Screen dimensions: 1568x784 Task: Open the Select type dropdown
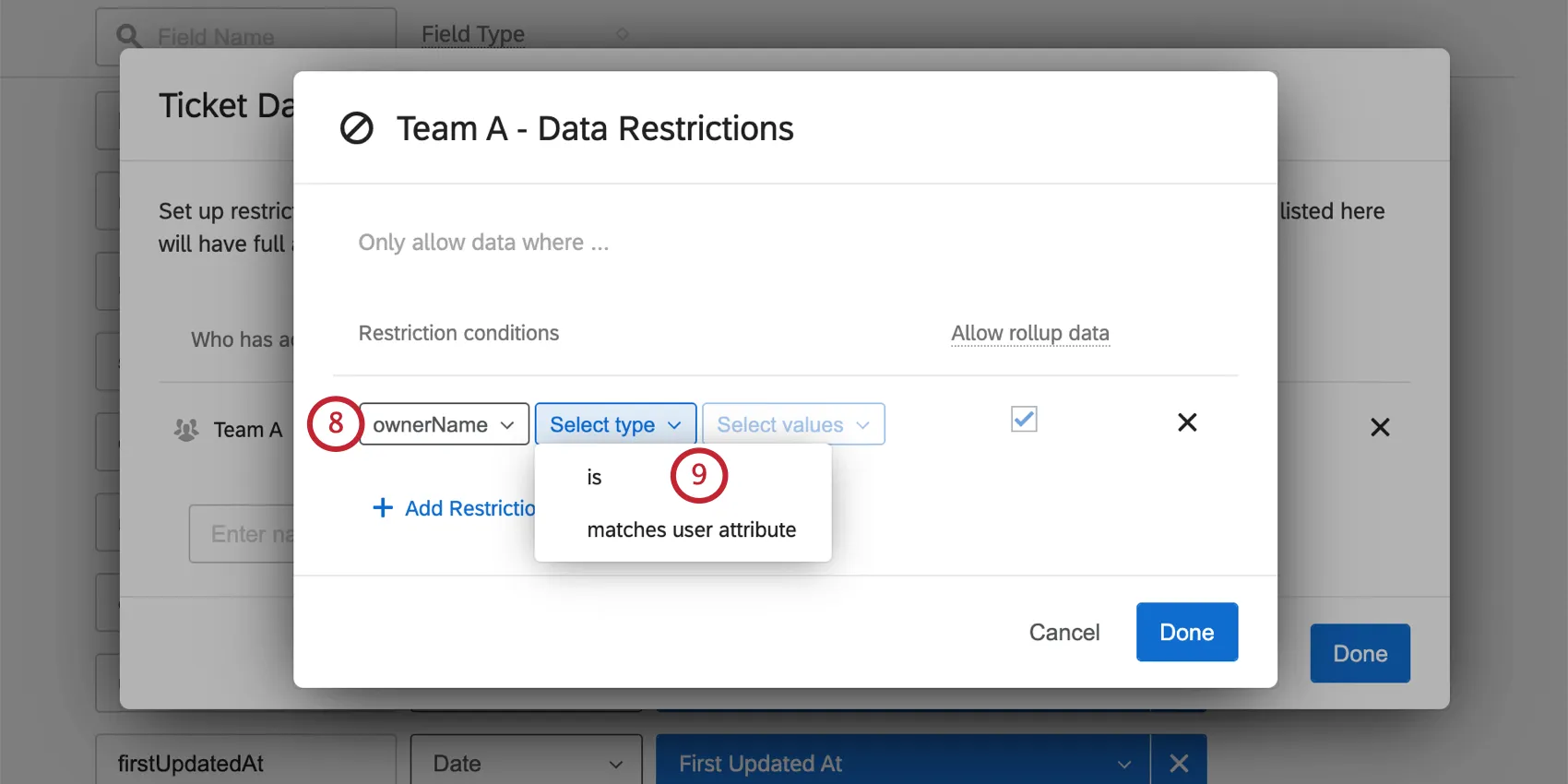tap(615, 424)
